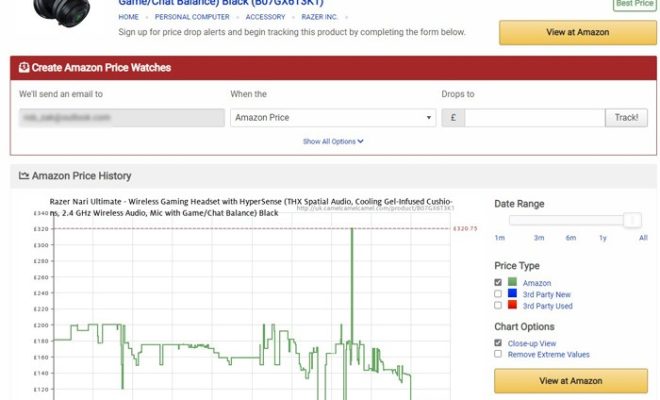Click the Close-up View label

pyautogui.click(x=532, y=344)
